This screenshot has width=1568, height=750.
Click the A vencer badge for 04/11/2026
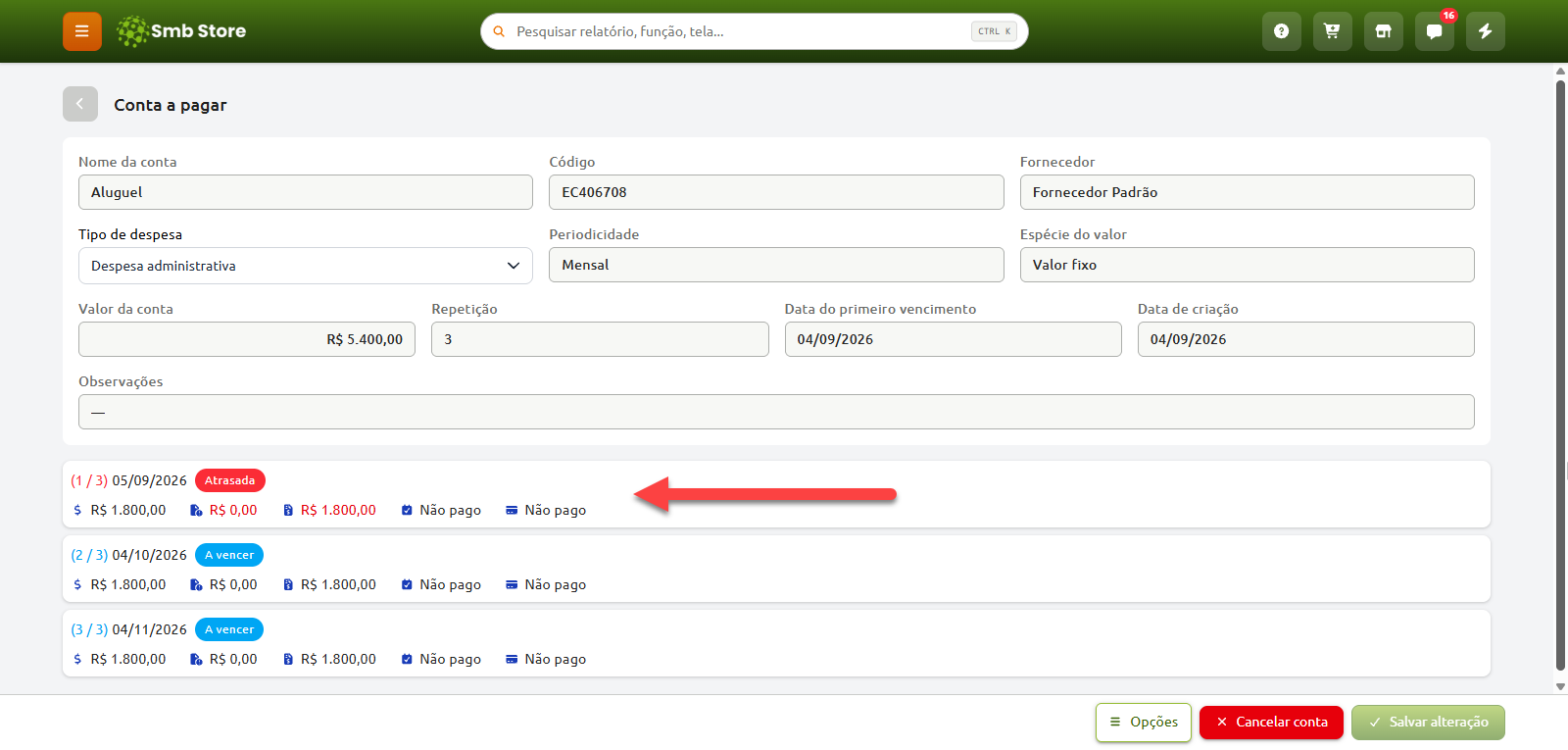pyautogui.click(x=229, y=629)
